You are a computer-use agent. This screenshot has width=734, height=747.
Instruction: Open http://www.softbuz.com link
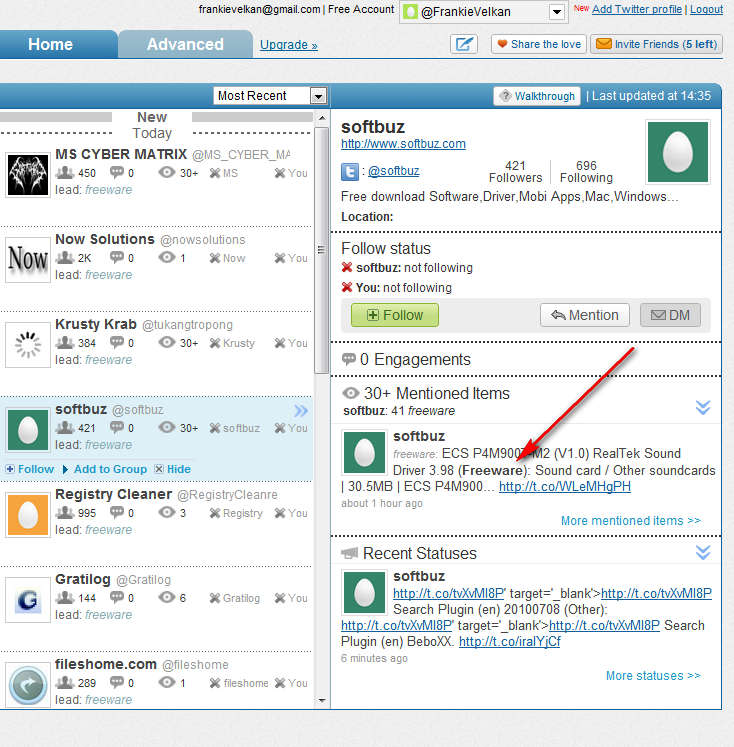click(x=403, y=144)
